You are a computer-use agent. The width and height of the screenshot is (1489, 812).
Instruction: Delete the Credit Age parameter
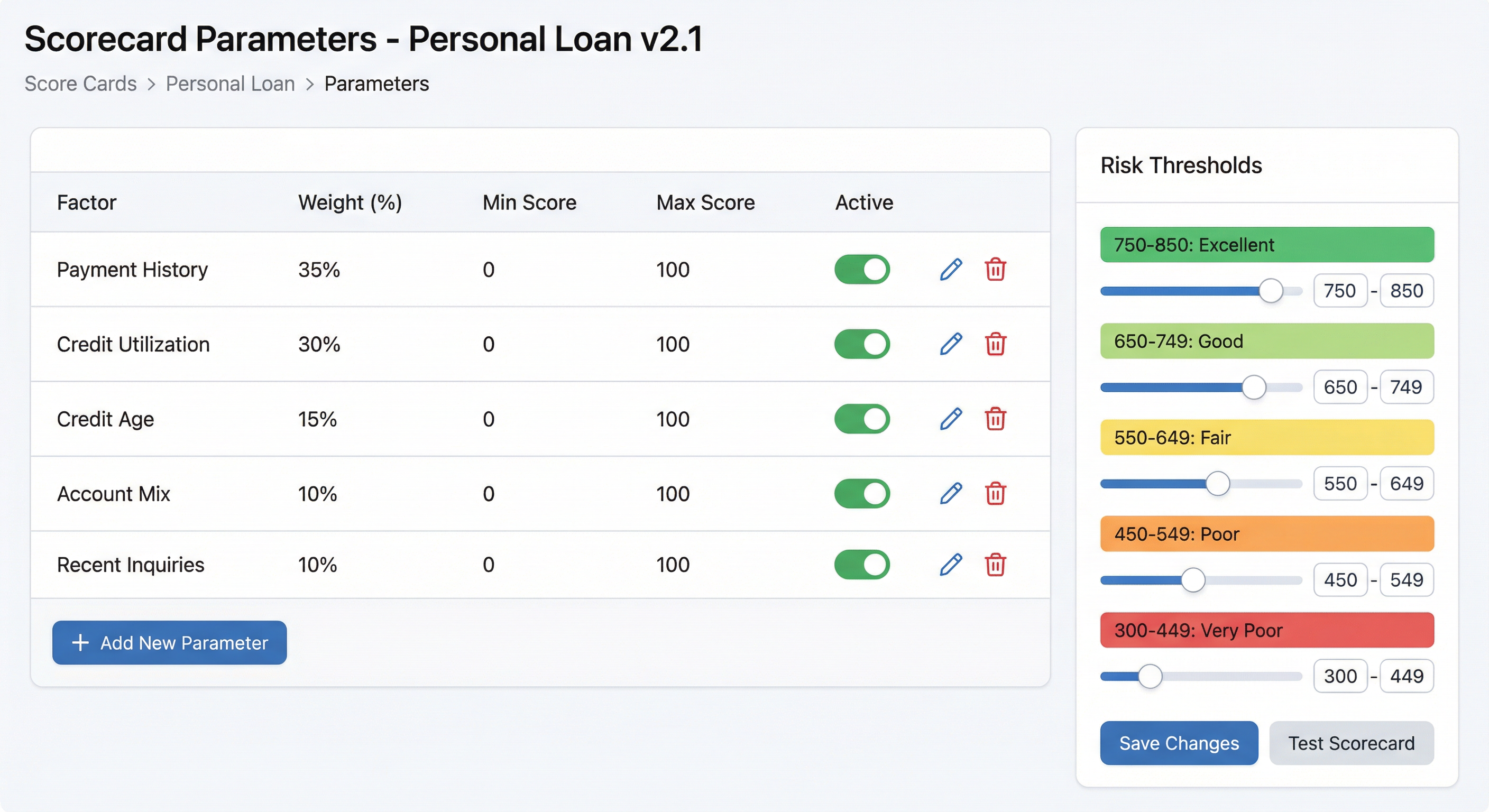tap(995, 419)
